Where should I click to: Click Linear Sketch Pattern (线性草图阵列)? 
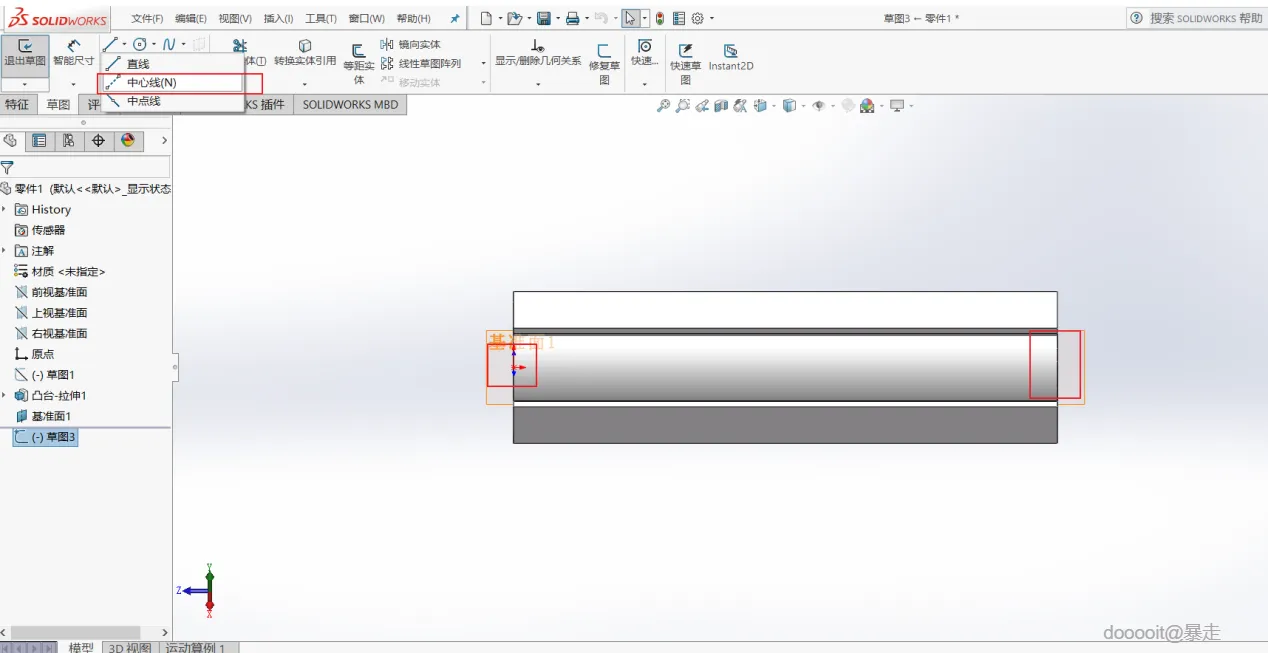click(x=421, y=63)
